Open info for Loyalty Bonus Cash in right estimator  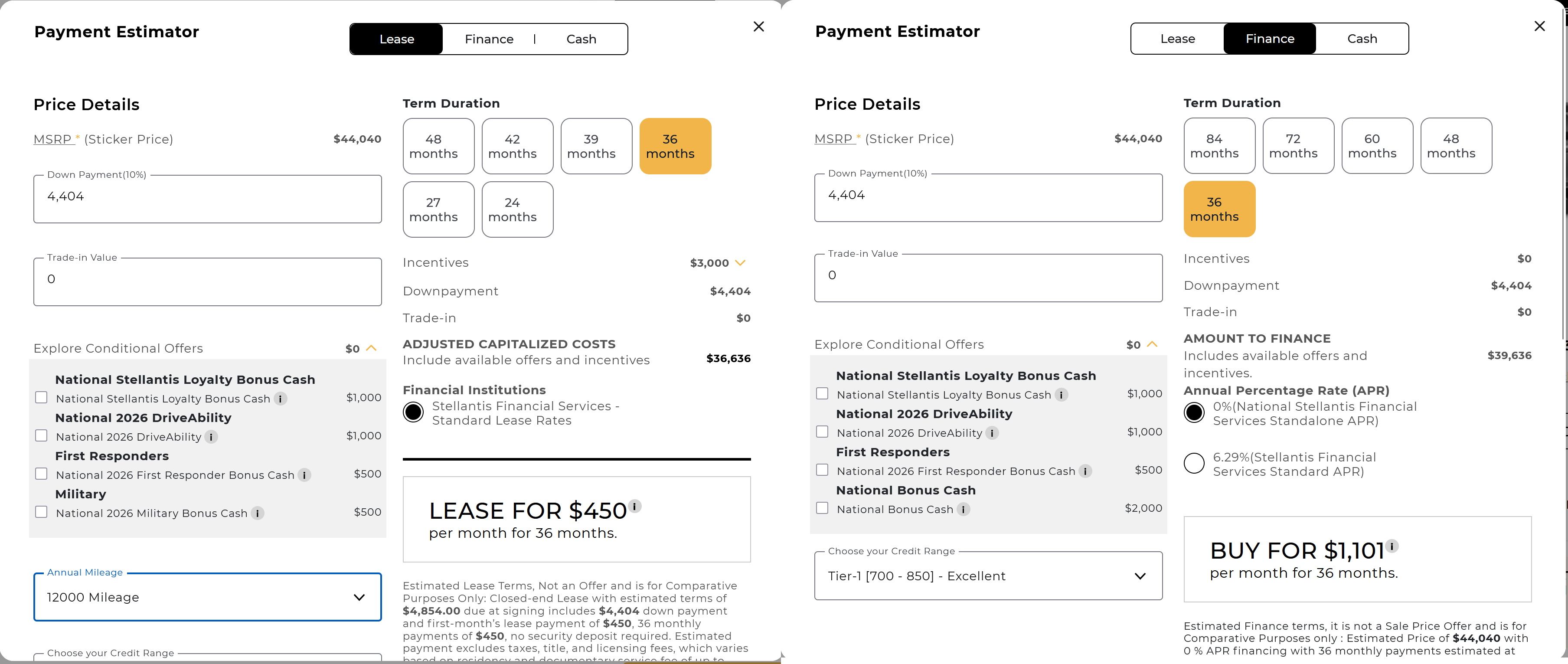point(1061,395)
